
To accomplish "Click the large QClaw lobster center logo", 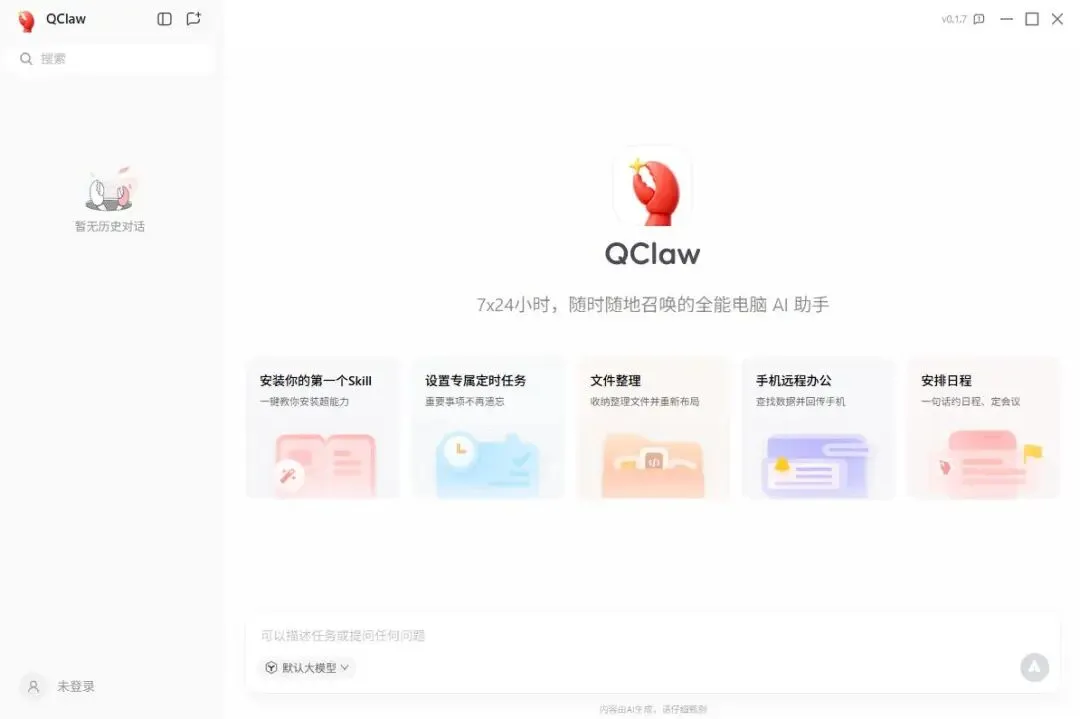I will pos(652,185).
